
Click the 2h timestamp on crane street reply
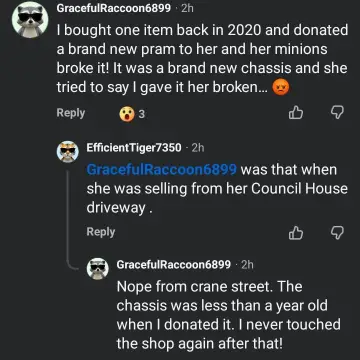(x=247, y=265)
